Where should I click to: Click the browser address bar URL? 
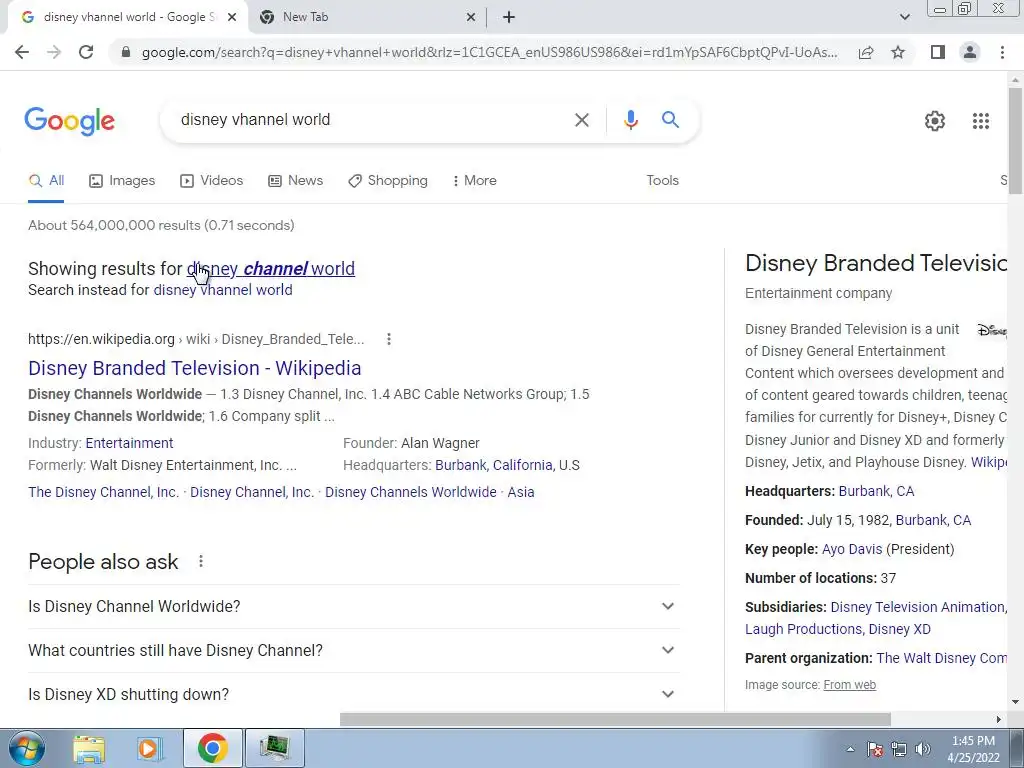[489, 52]
